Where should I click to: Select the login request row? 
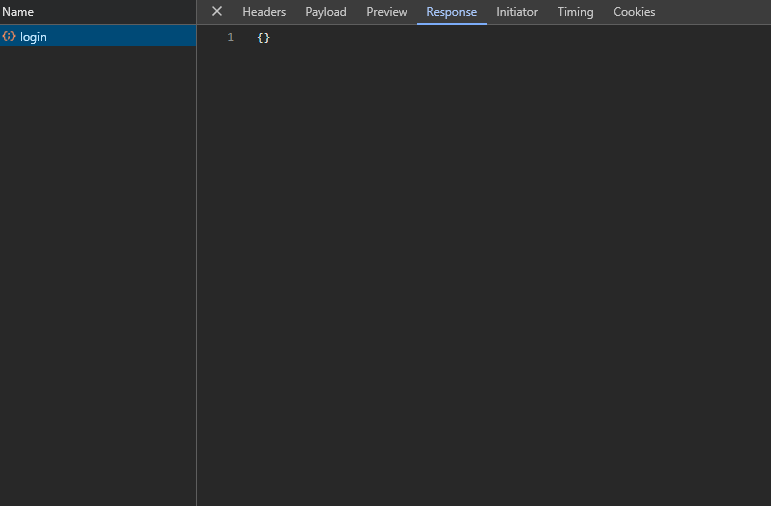tap(97, 37)
